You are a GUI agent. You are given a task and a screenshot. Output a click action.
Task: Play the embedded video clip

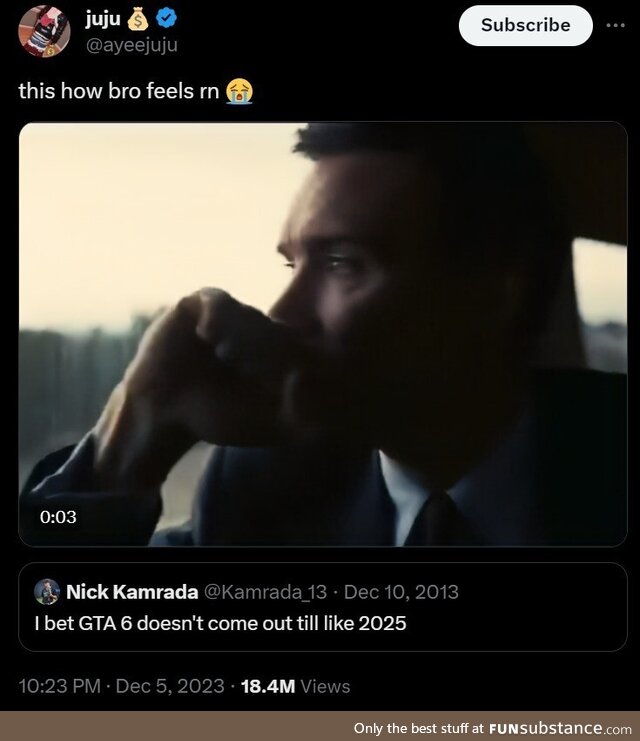[x=323, y=334]
